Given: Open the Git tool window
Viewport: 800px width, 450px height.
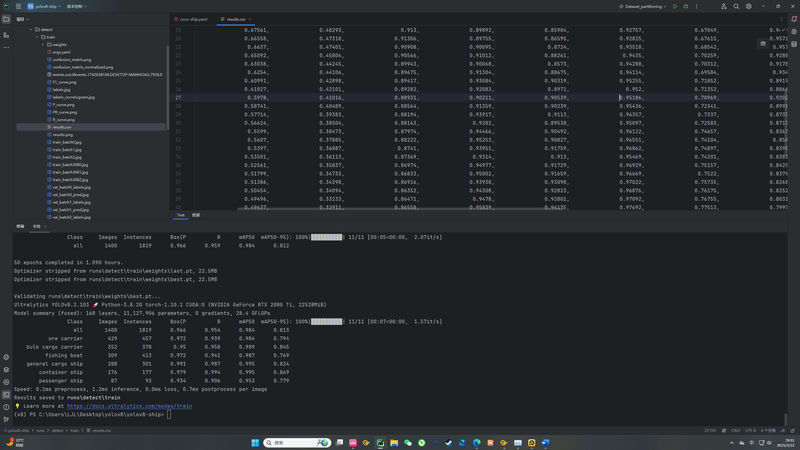Looking at the screenshot, I should [x=6, y=419].
